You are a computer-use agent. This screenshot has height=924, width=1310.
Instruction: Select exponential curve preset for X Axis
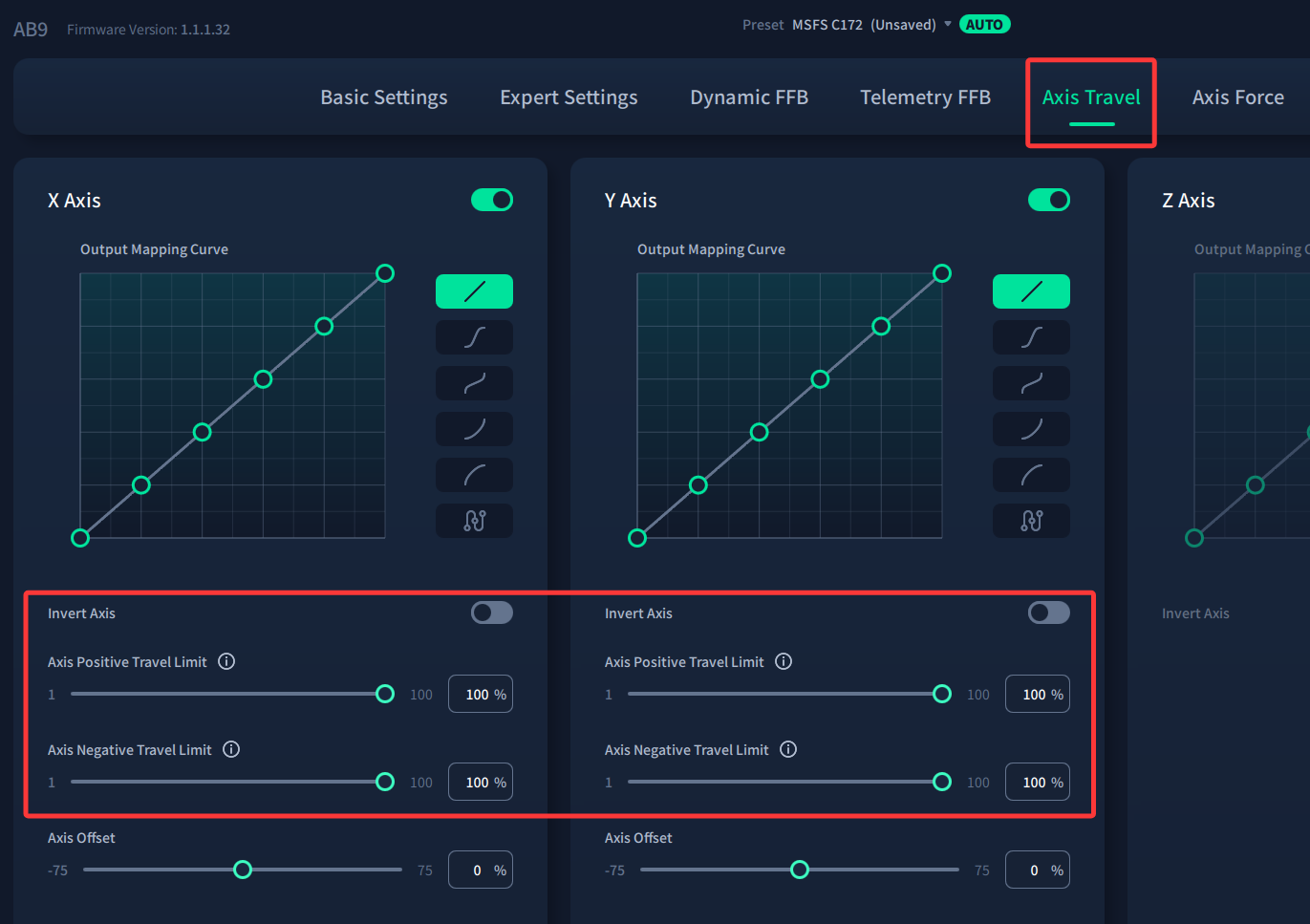point(474,429)
